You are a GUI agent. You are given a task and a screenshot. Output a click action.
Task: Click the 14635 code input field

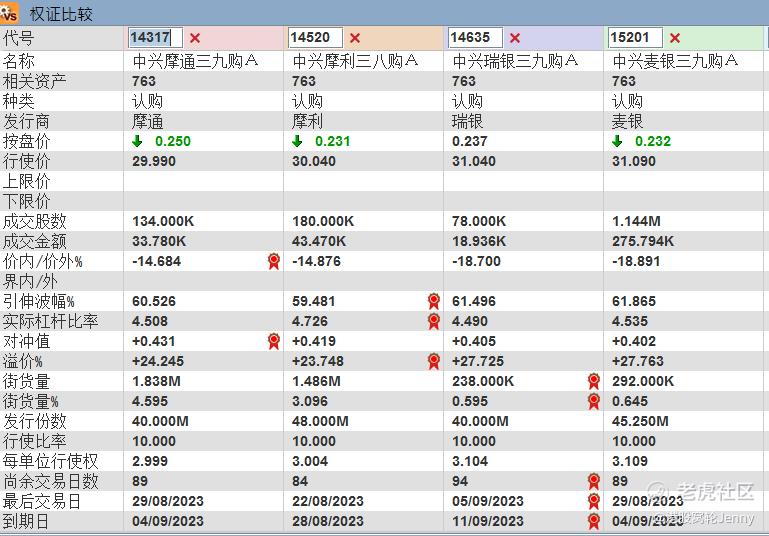pyautogui.click(x=475, y=37)
